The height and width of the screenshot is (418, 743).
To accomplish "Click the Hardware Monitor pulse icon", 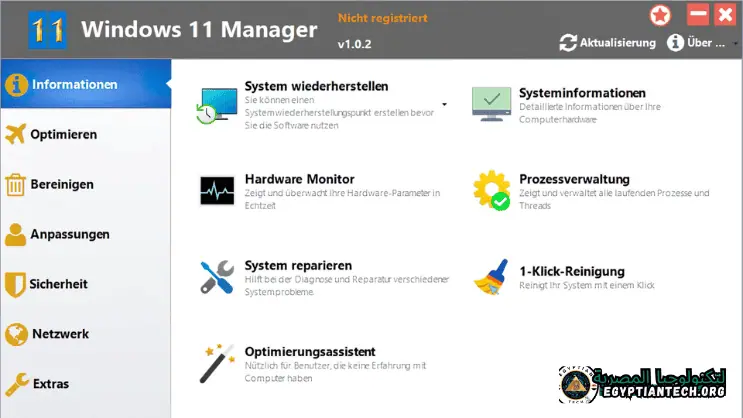I will (x=217, y=191).
